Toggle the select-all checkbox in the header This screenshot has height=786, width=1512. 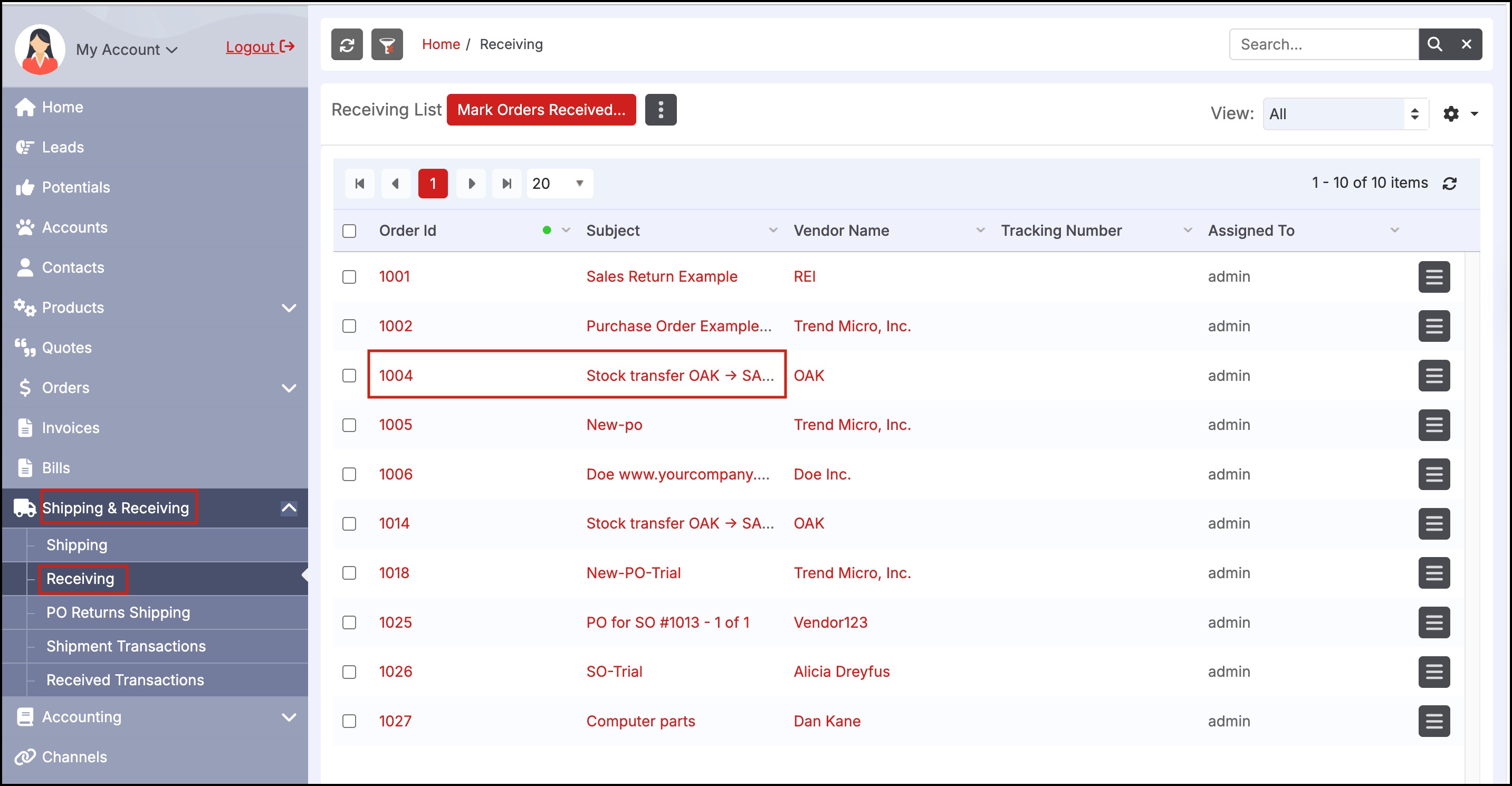(x=349, y=231)
